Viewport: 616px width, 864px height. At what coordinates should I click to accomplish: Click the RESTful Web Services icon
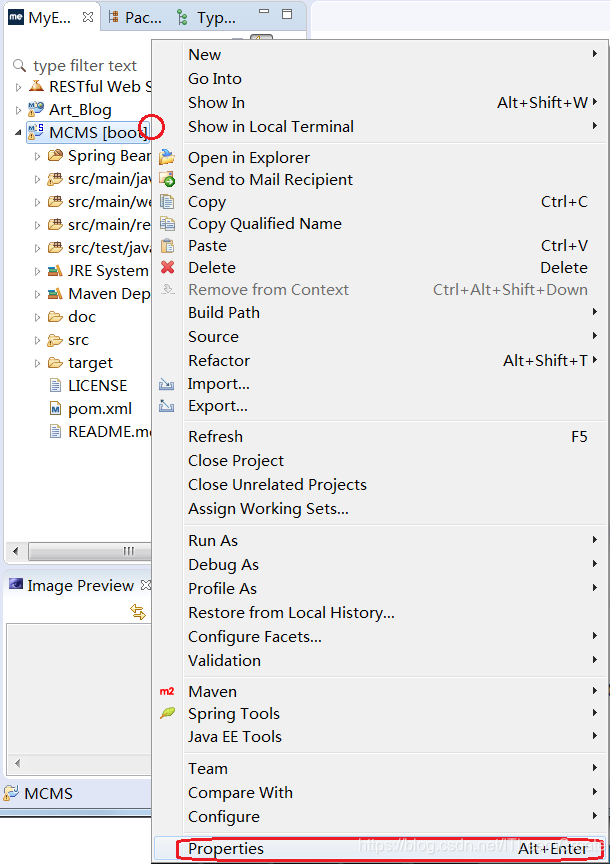pyautogui.click(x=36, y=87)
